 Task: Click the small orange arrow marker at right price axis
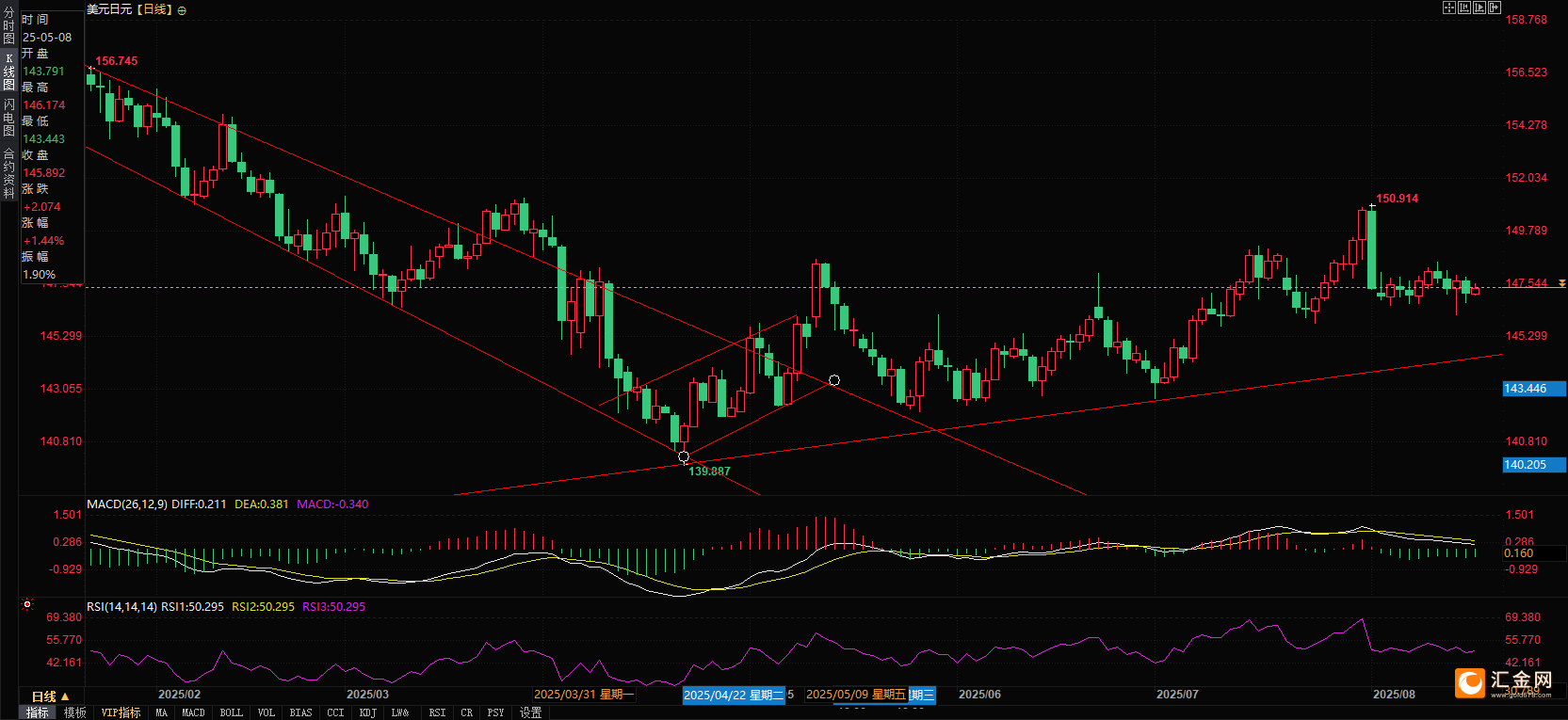tap(1561, 283)
